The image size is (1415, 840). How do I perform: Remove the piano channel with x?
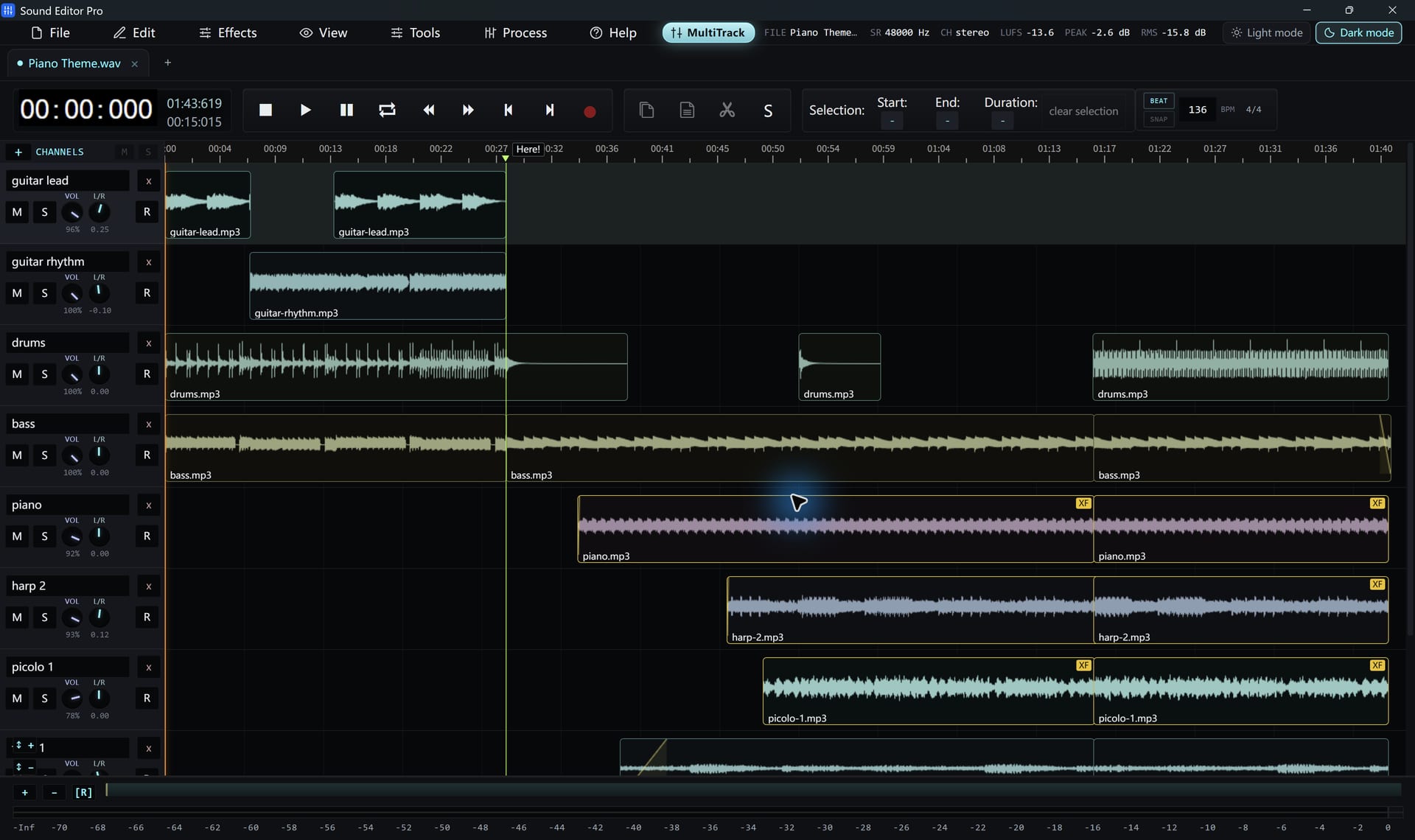(x=148, y=505)
